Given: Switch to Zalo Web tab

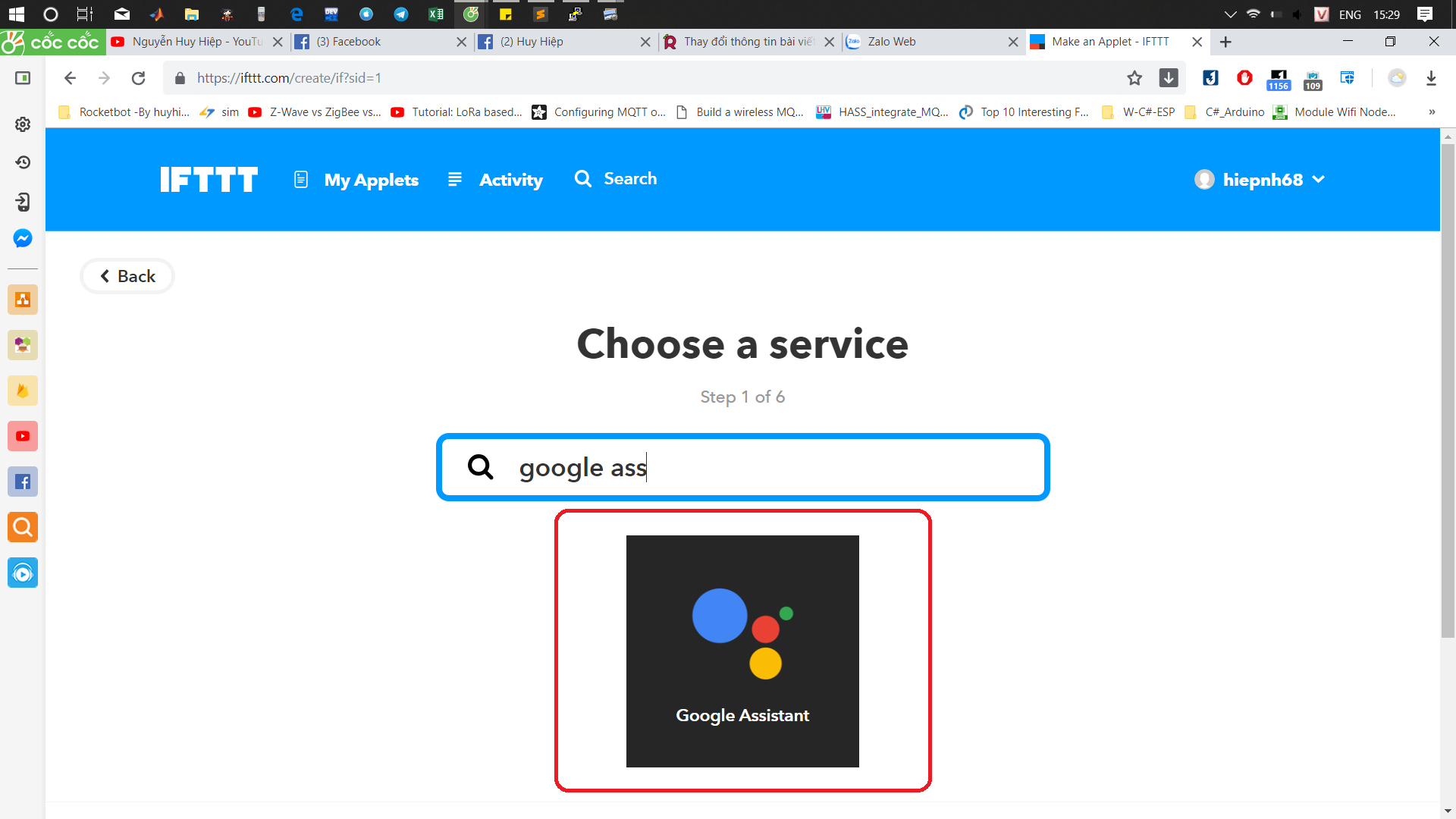Looking at the screenshot, I should pyautogui.click(x=931, y=42).
